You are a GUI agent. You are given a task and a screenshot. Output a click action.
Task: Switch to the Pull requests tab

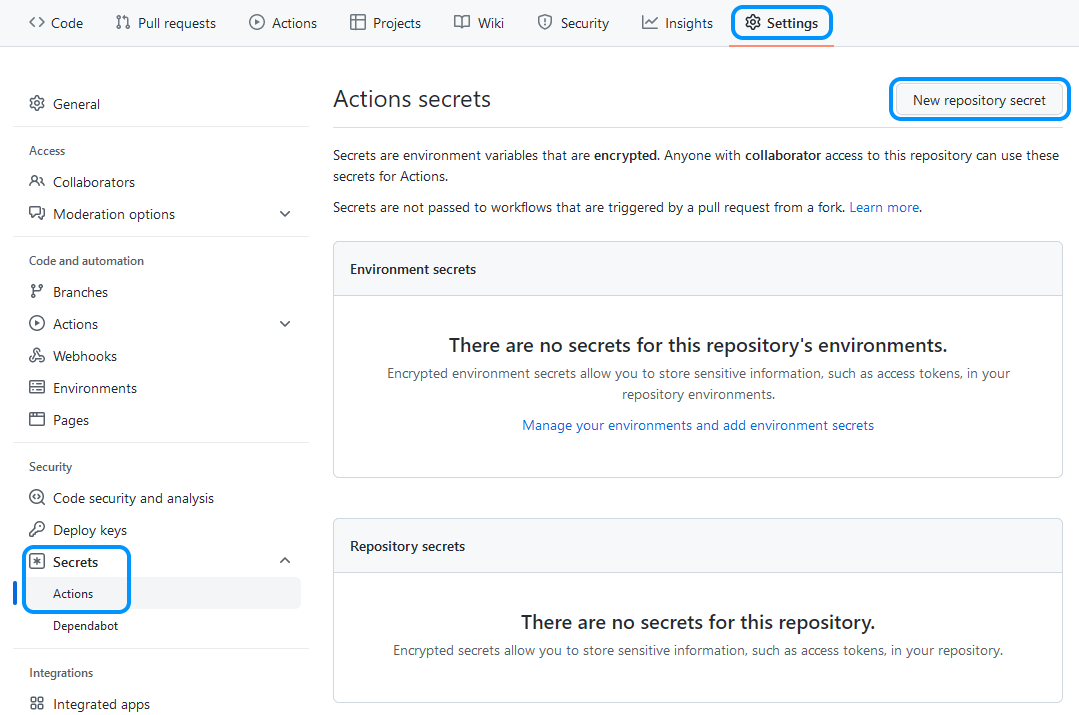166,23
